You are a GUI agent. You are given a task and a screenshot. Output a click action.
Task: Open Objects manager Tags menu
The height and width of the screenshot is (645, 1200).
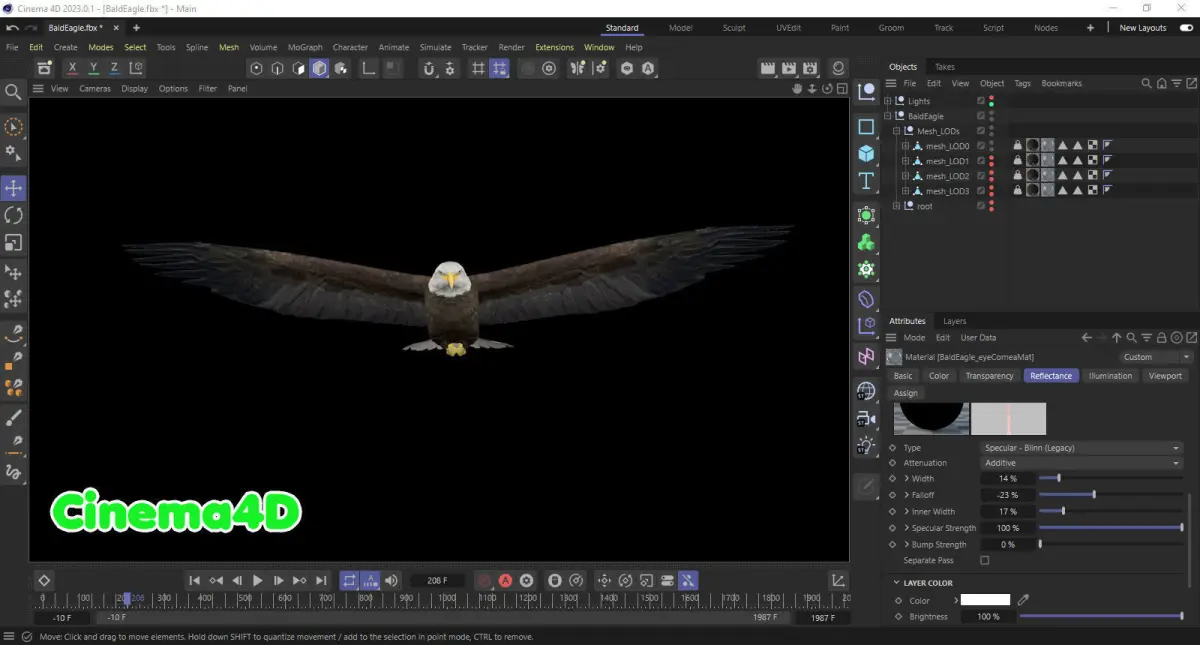point(1022,83)
